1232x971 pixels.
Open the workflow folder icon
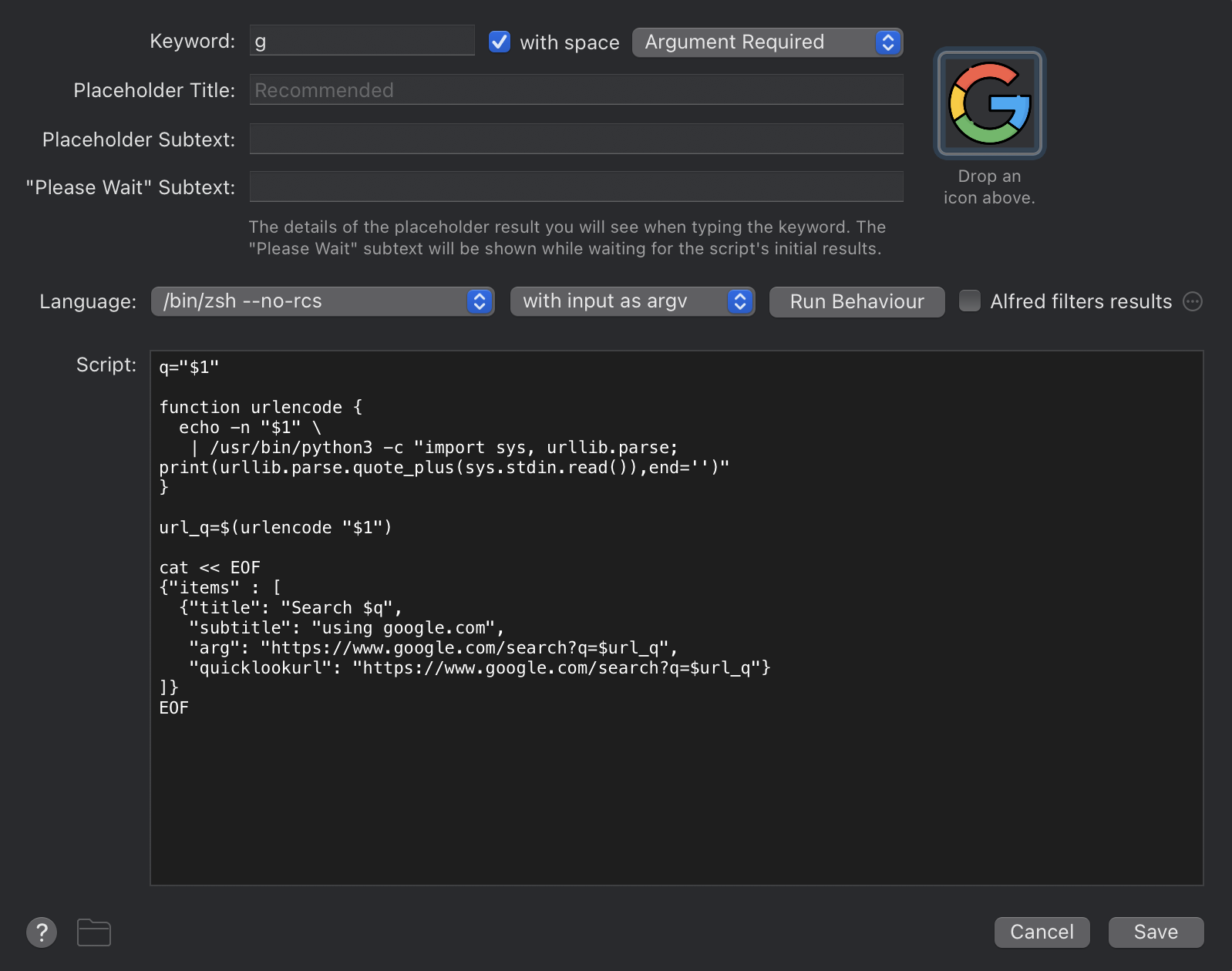[94, 932]
